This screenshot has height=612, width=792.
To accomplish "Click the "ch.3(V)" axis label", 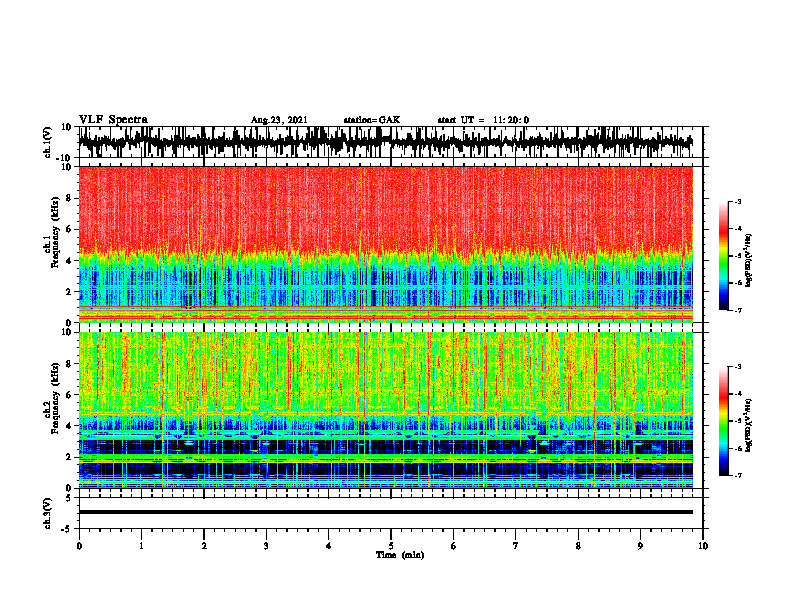I will click(48, 513).
